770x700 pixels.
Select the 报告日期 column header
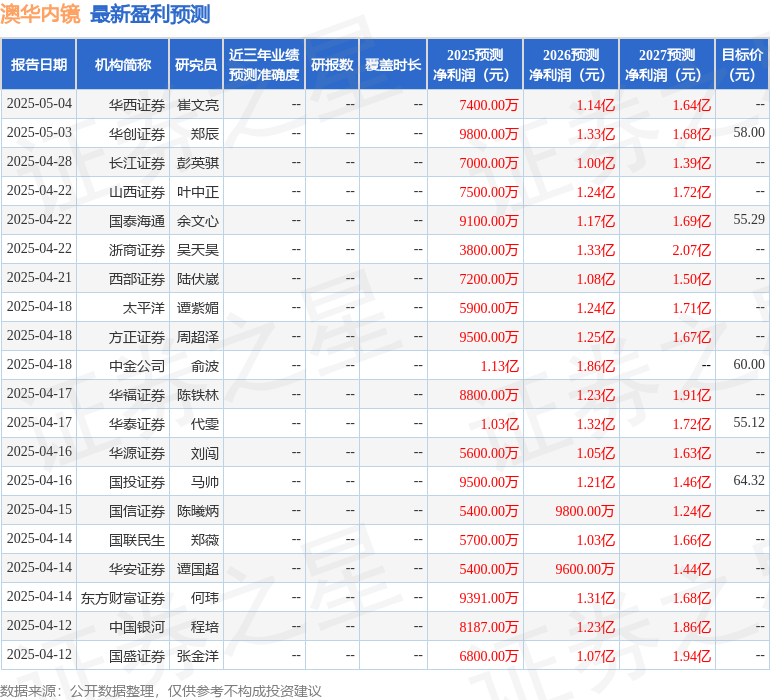point(39,64)
